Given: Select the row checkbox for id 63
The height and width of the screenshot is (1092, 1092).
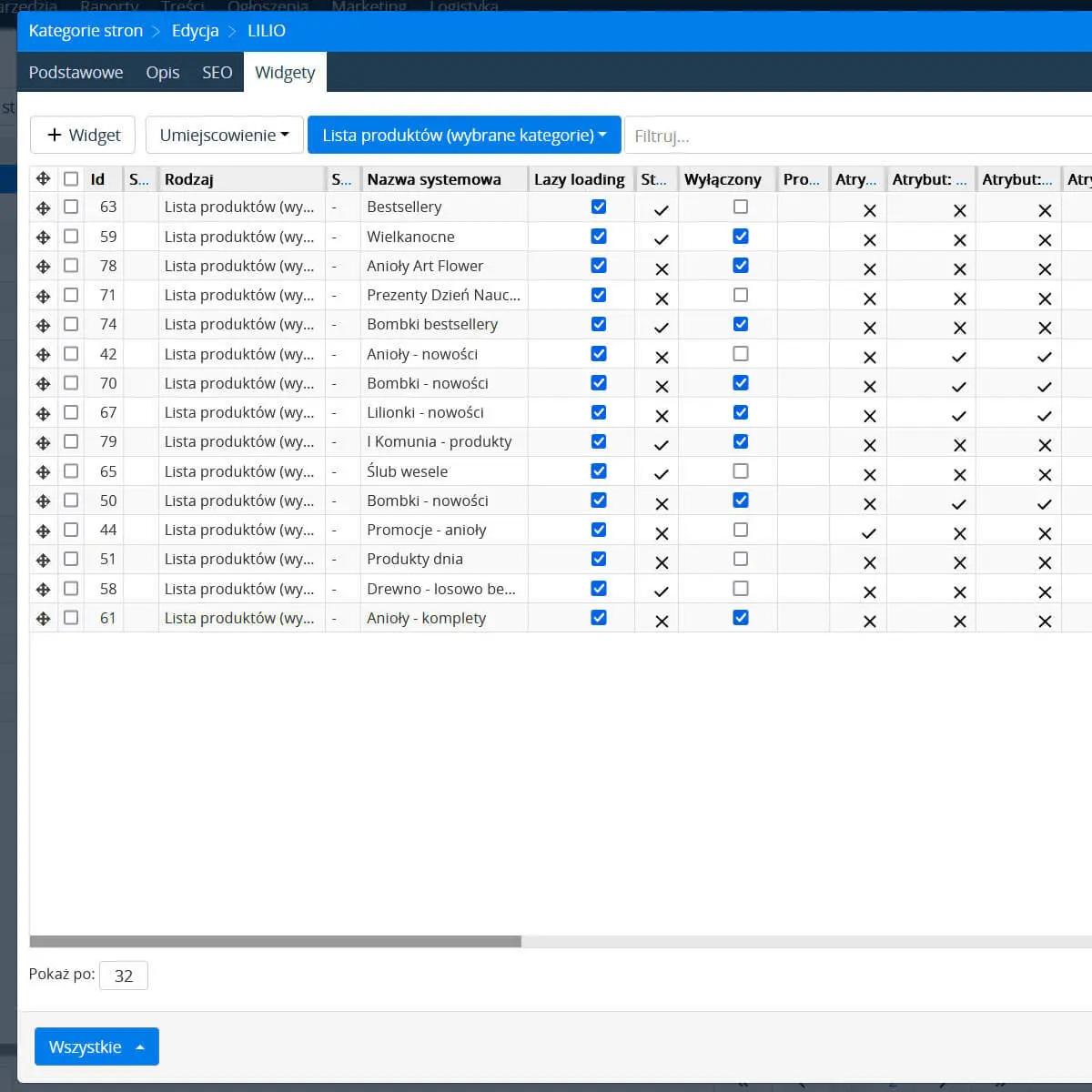Looking at the screenshot, I should (71, 207).
